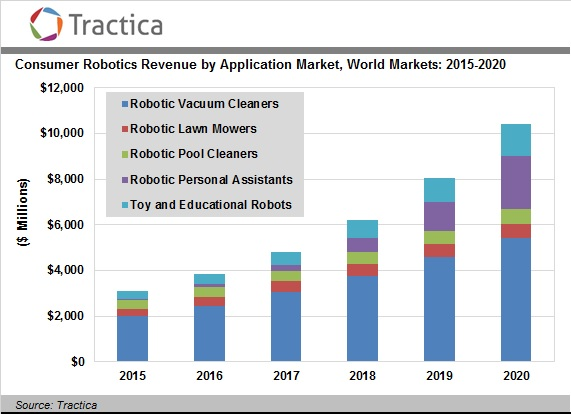Viewport: 571px width, 414px height.
Task: Click the Tractica brand name text
Action: (116, 25)
